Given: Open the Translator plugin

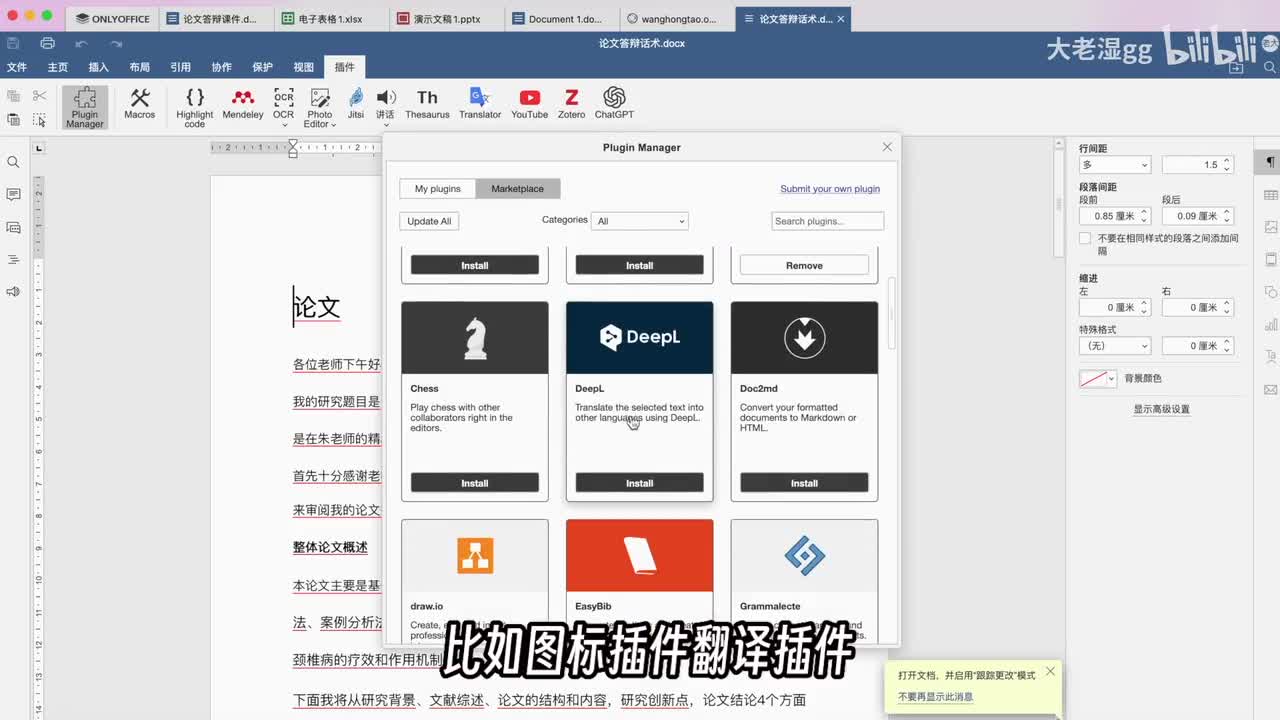Looking at the screenshot, I should (480, 103).
